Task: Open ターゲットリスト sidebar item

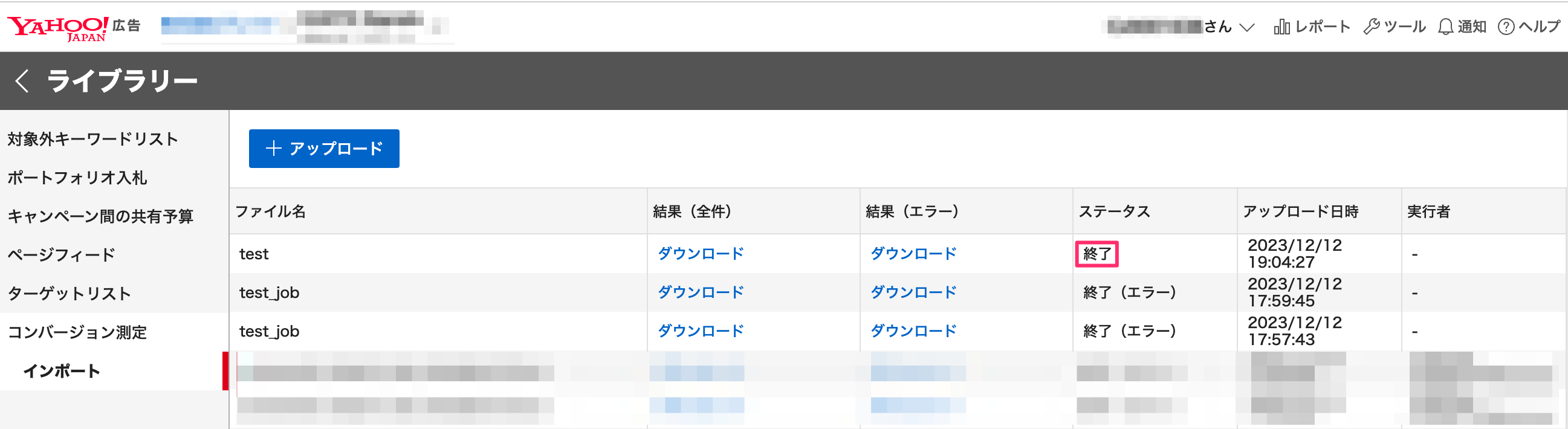Action: [70, 293]
